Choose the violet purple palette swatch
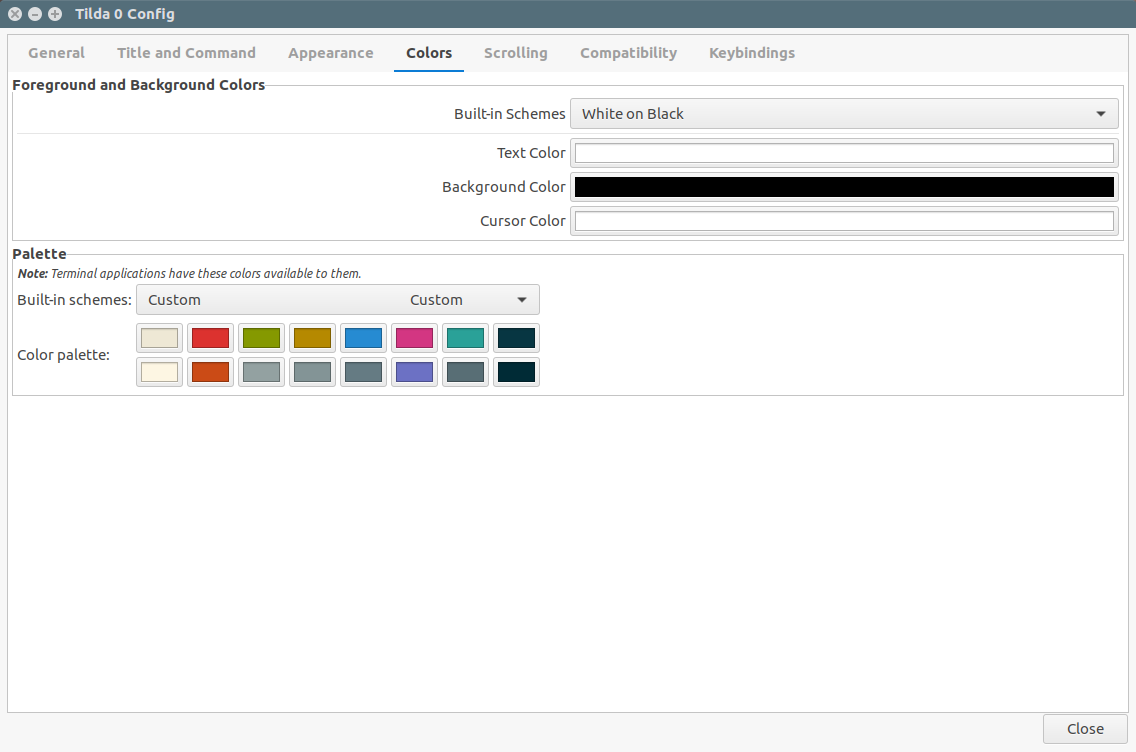 [414, 372]
